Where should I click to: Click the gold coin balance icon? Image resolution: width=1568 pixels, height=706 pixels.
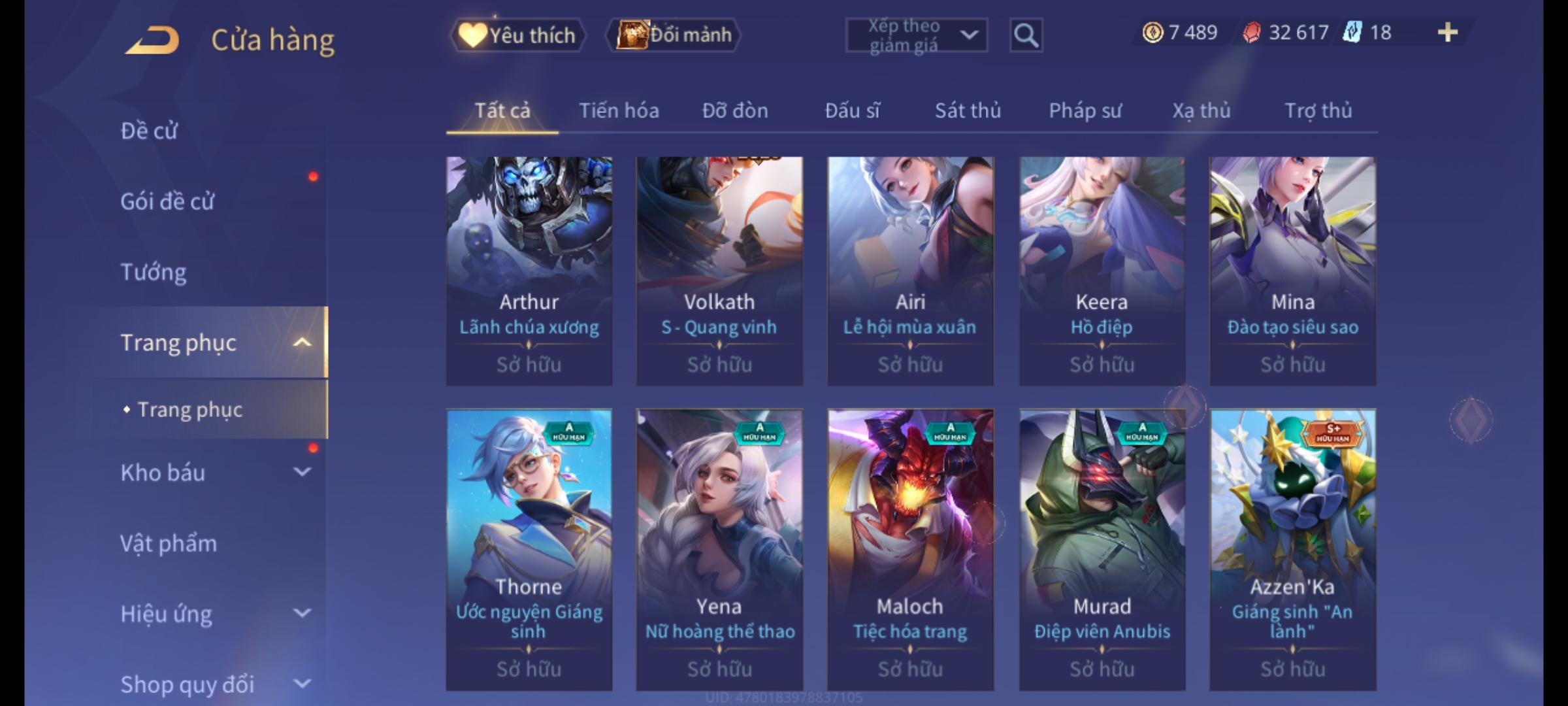1152,32
